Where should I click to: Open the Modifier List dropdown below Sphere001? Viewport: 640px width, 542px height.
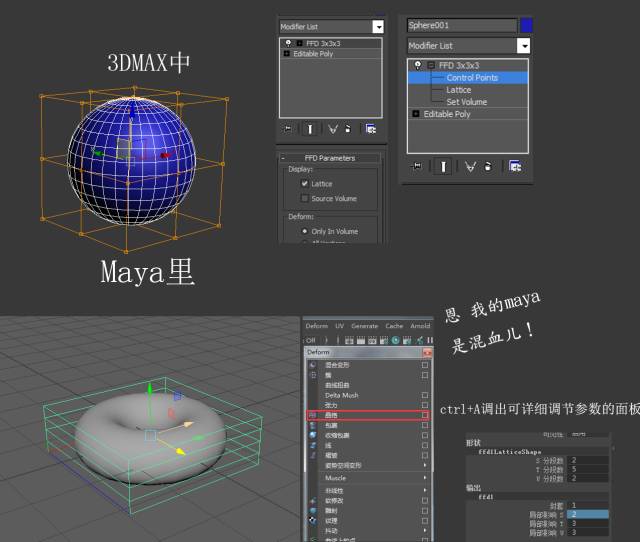tap(523, 46)
